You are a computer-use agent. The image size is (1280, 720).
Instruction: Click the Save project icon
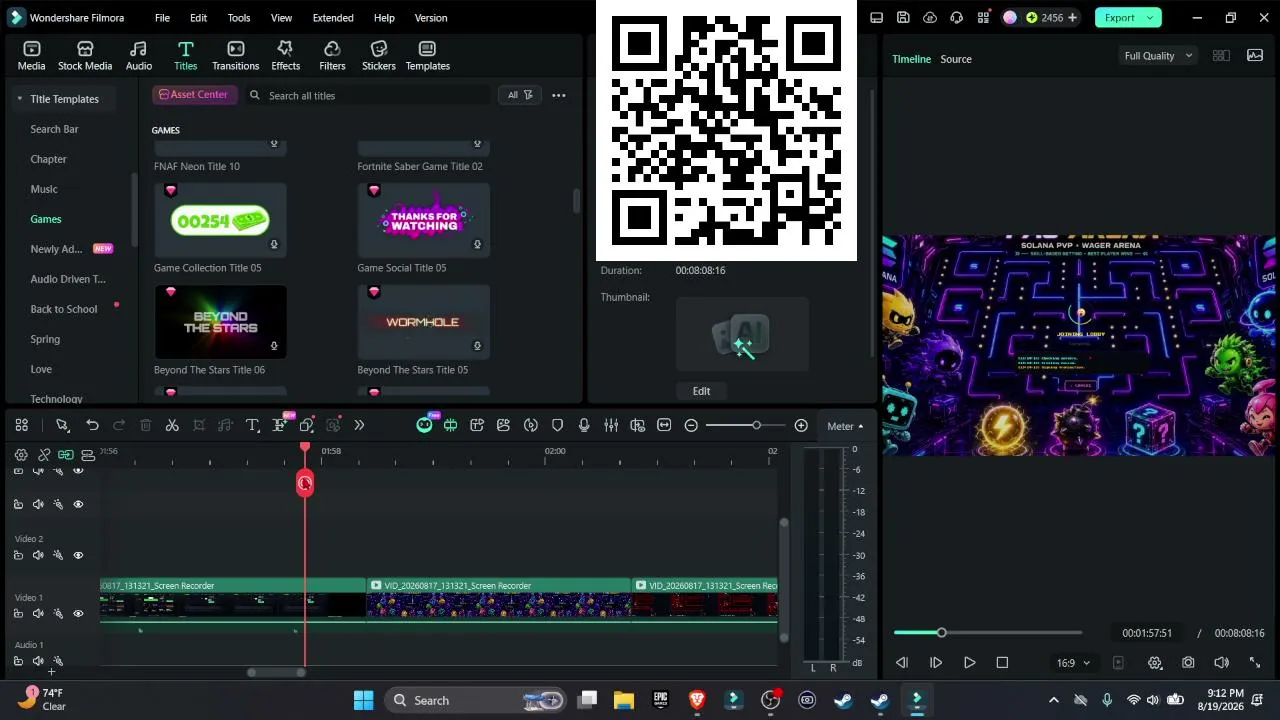click(903, 17)
